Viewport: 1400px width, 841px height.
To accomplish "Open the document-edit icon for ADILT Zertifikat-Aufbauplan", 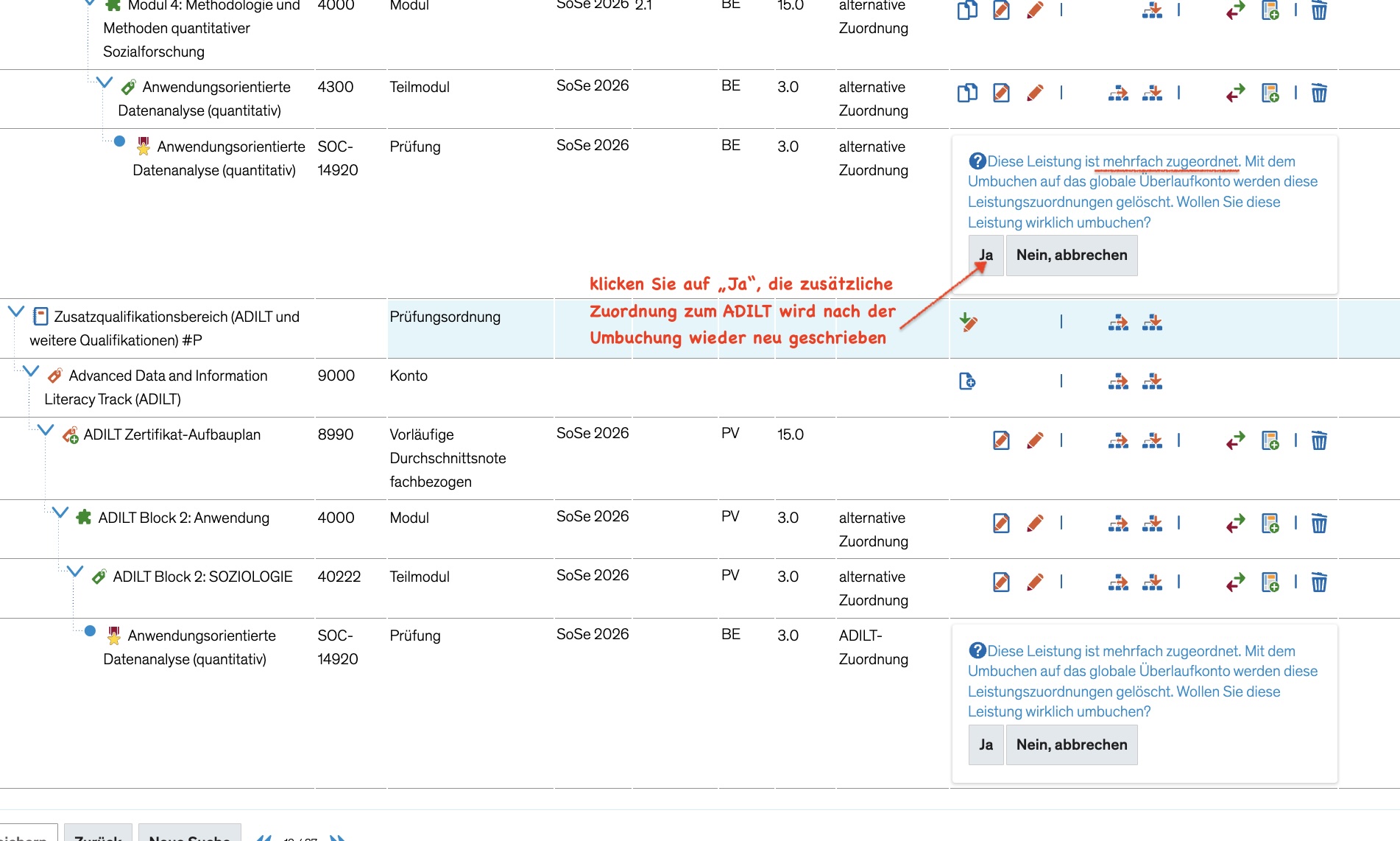I will [1001, 440].
